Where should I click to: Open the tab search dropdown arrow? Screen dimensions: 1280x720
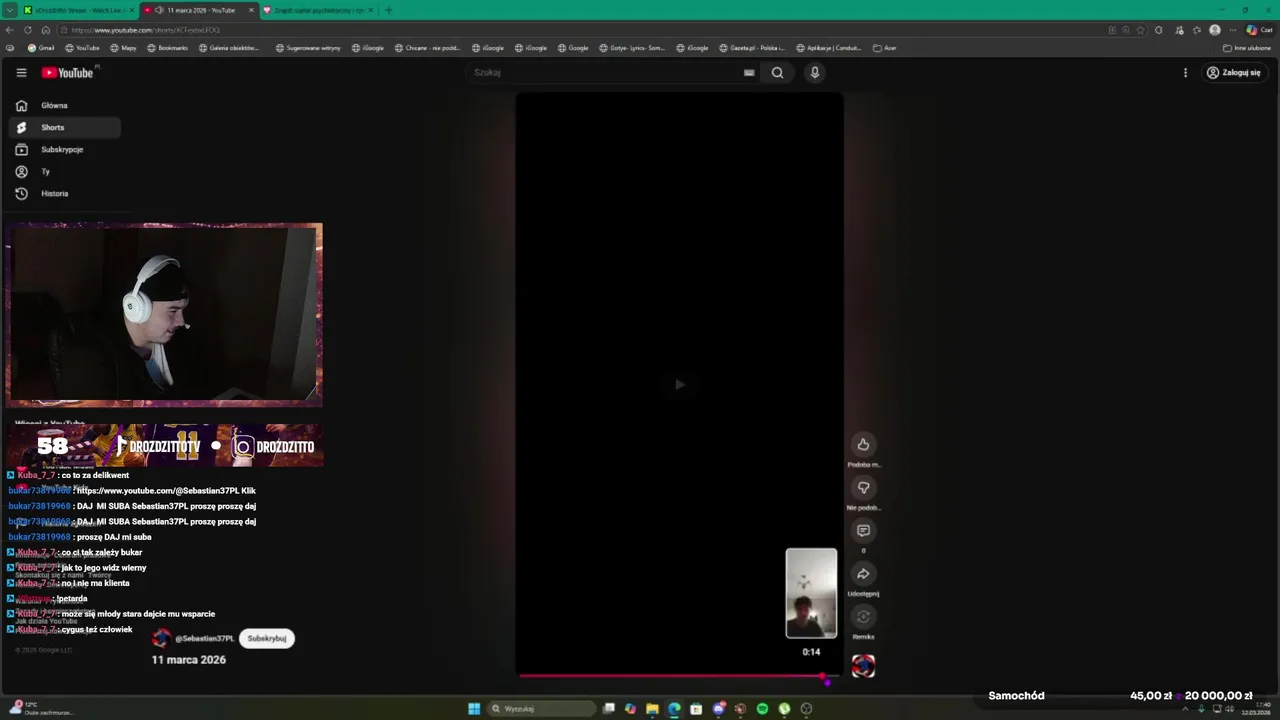(9, 10)
